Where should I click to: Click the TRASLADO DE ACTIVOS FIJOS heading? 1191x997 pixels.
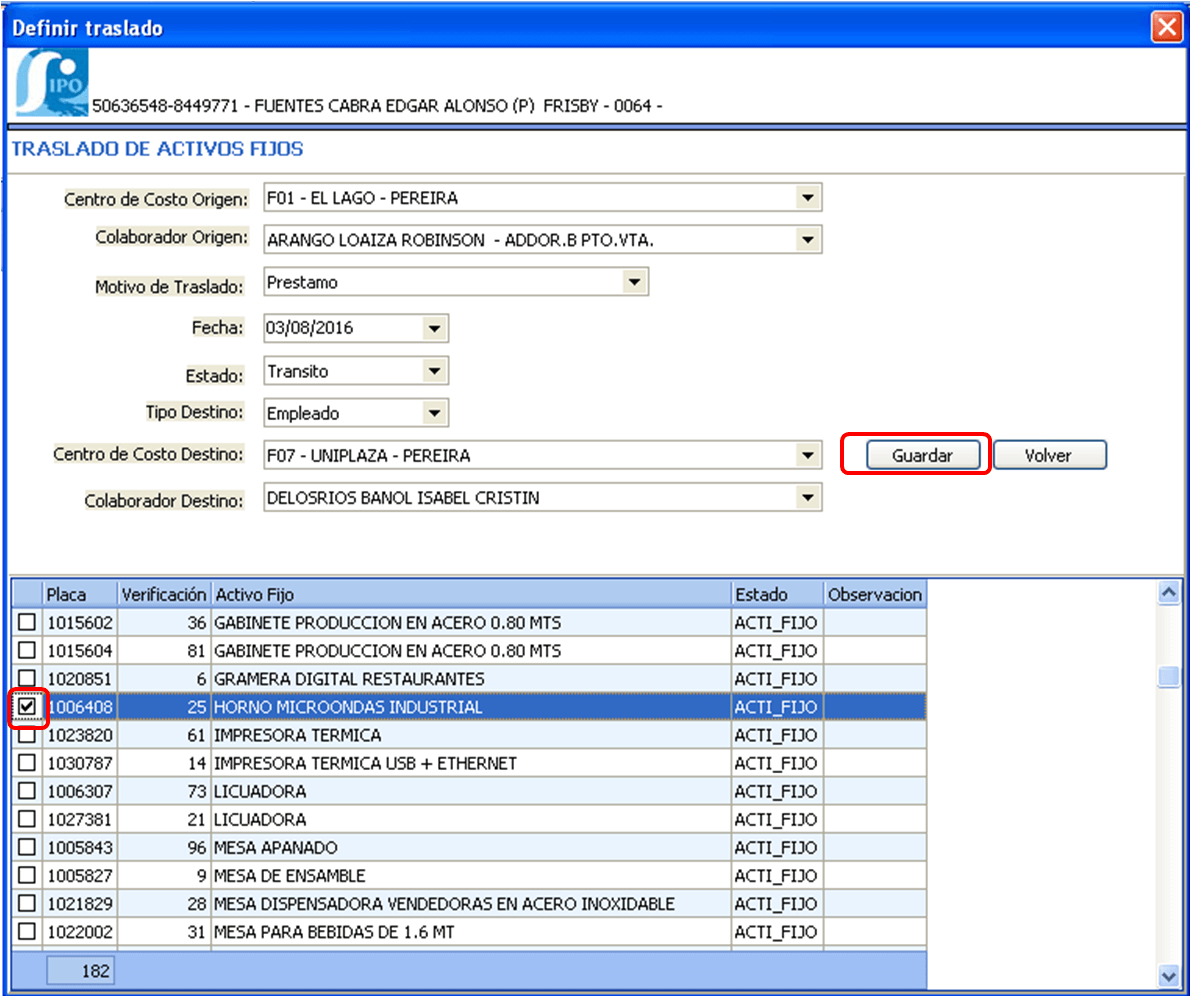point(157,149)
